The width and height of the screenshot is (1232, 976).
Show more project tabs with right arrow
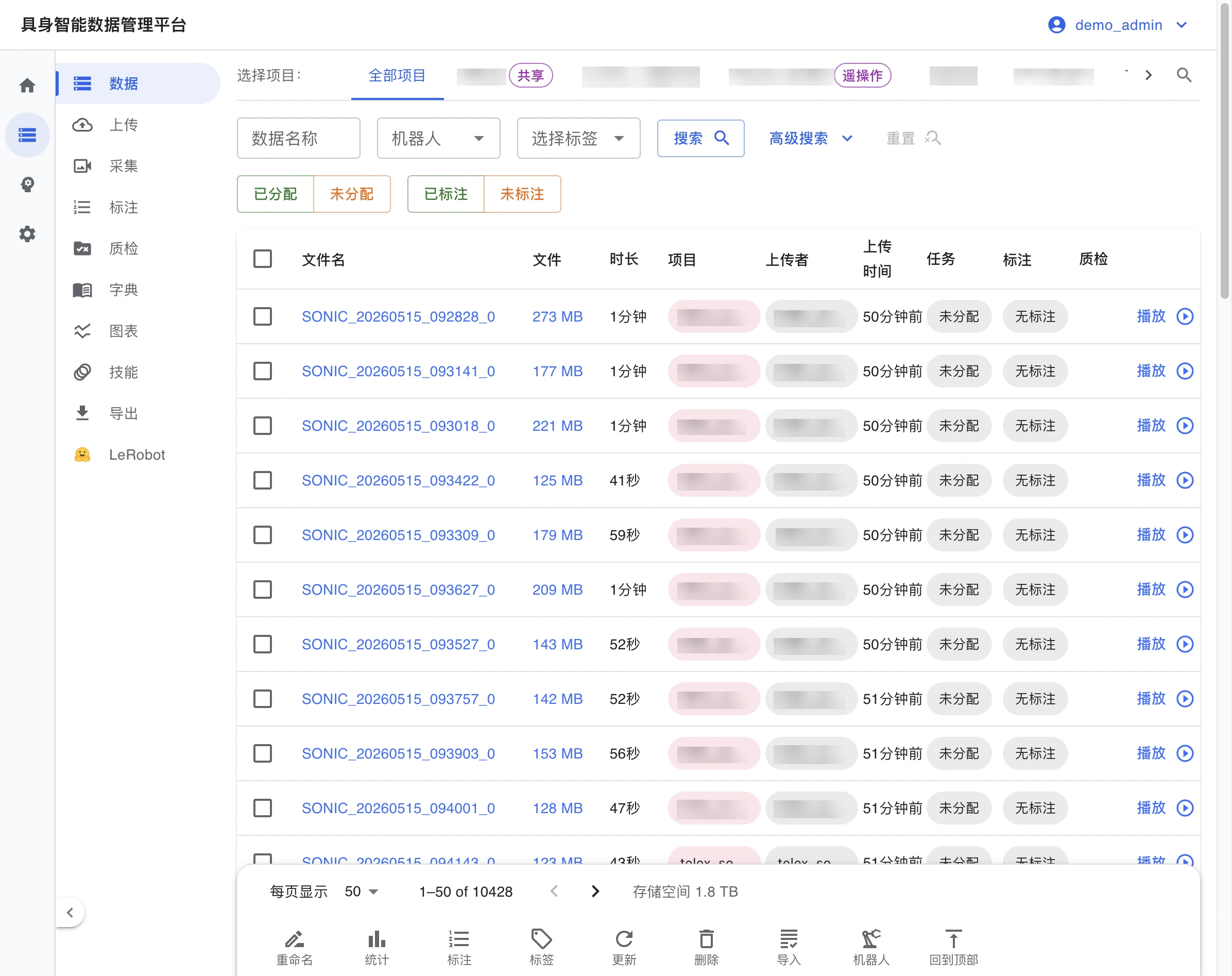[1149, 75]
